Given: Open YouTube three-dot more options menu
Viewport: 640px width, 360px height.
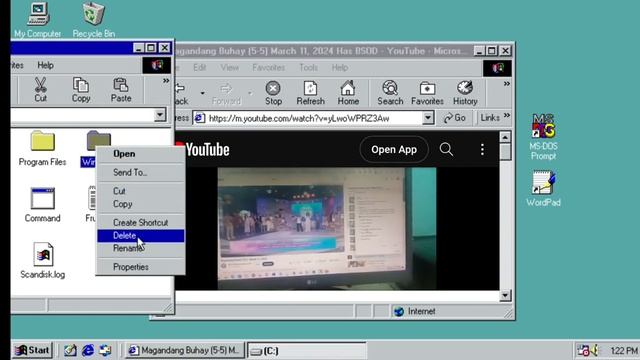Looking at the screenshot, I should click(x=482, y=149).
